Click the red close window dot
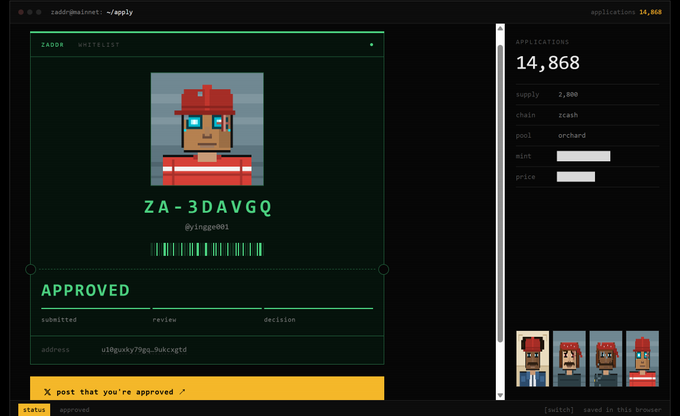The image size is (680, 416). [x=21, y=12]
